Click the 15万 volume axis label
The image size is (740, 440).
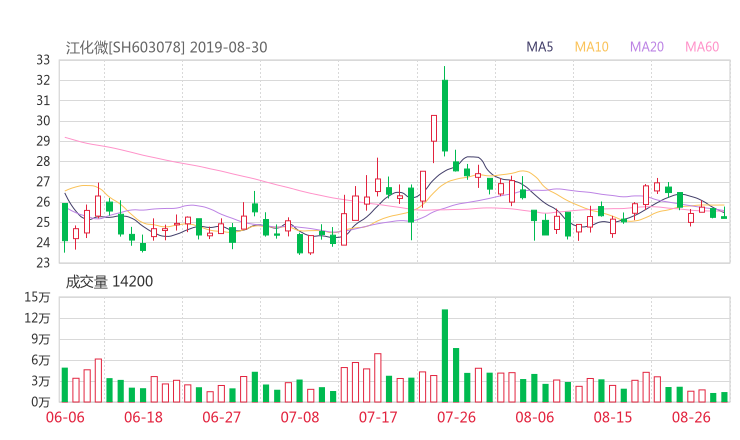(x=39, y=297)
